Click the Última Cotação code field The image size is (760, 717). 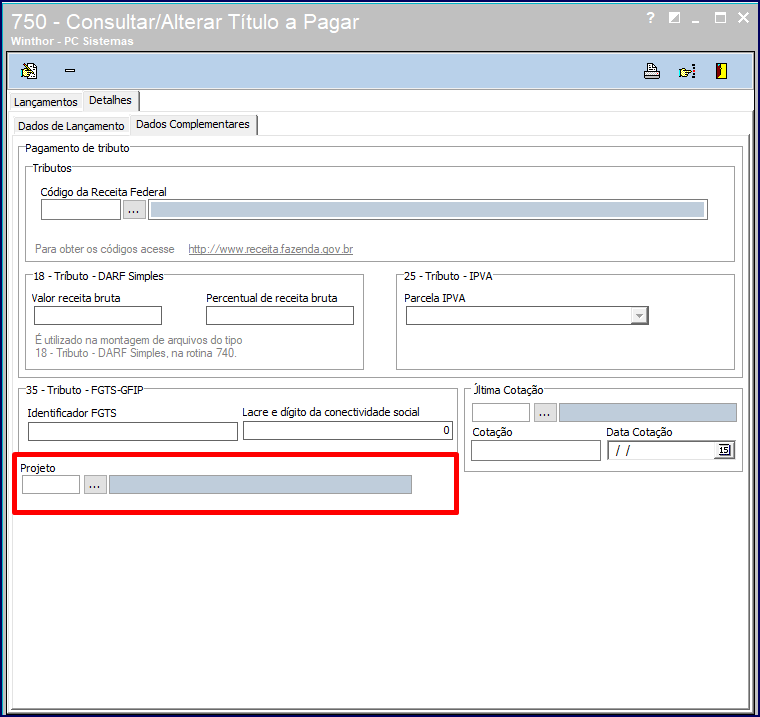pos(501,413)
